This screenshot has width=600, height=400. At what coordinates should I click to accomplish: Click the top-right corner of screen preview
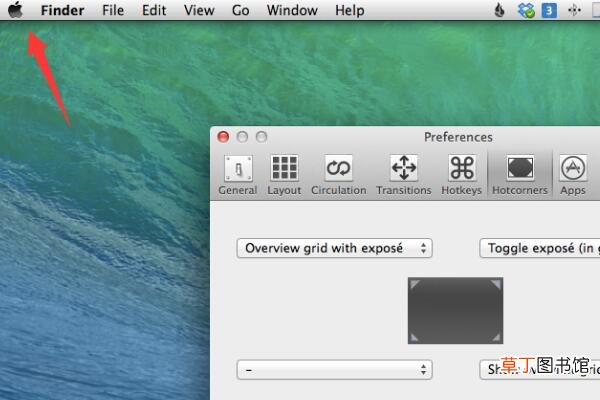[x=496, y=284]
